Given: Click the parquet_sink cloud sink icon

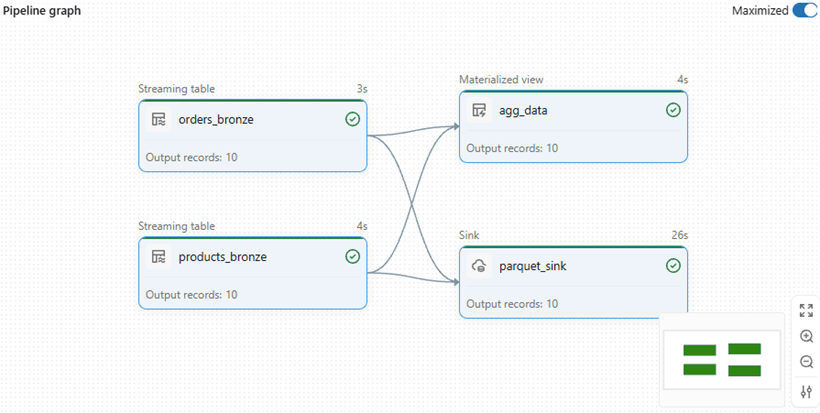Looking at the screenshot, I should 479,266.
